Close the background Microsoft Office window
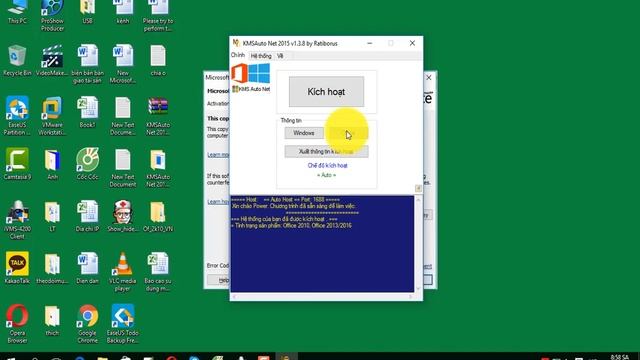 [429, 77]
